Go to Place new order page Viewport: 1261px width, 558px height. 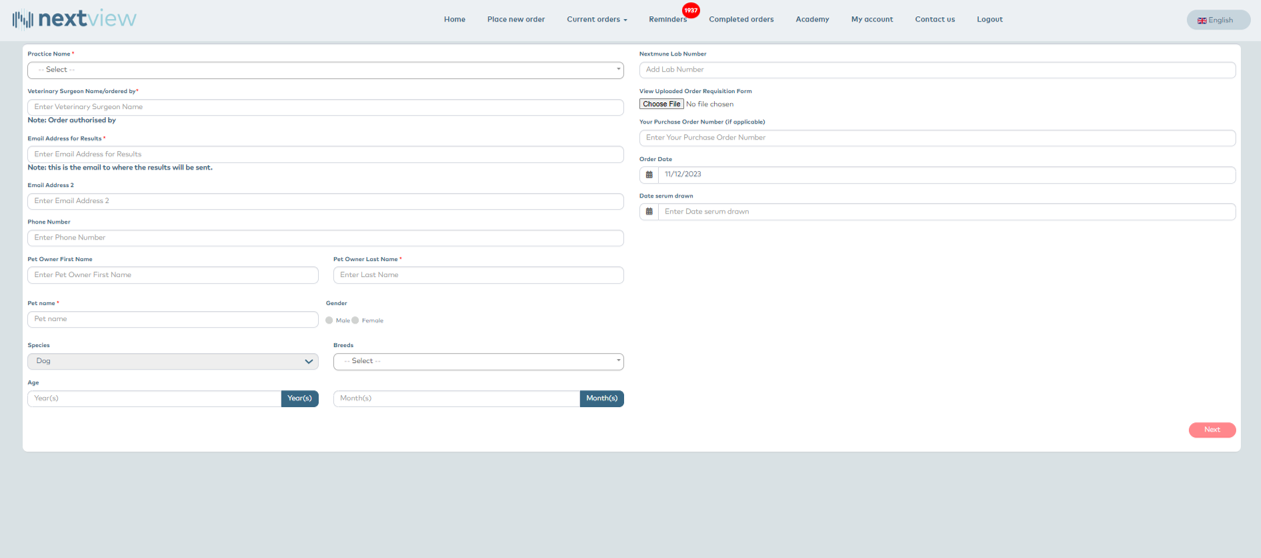pyautogui.click(x=516, y=19)
